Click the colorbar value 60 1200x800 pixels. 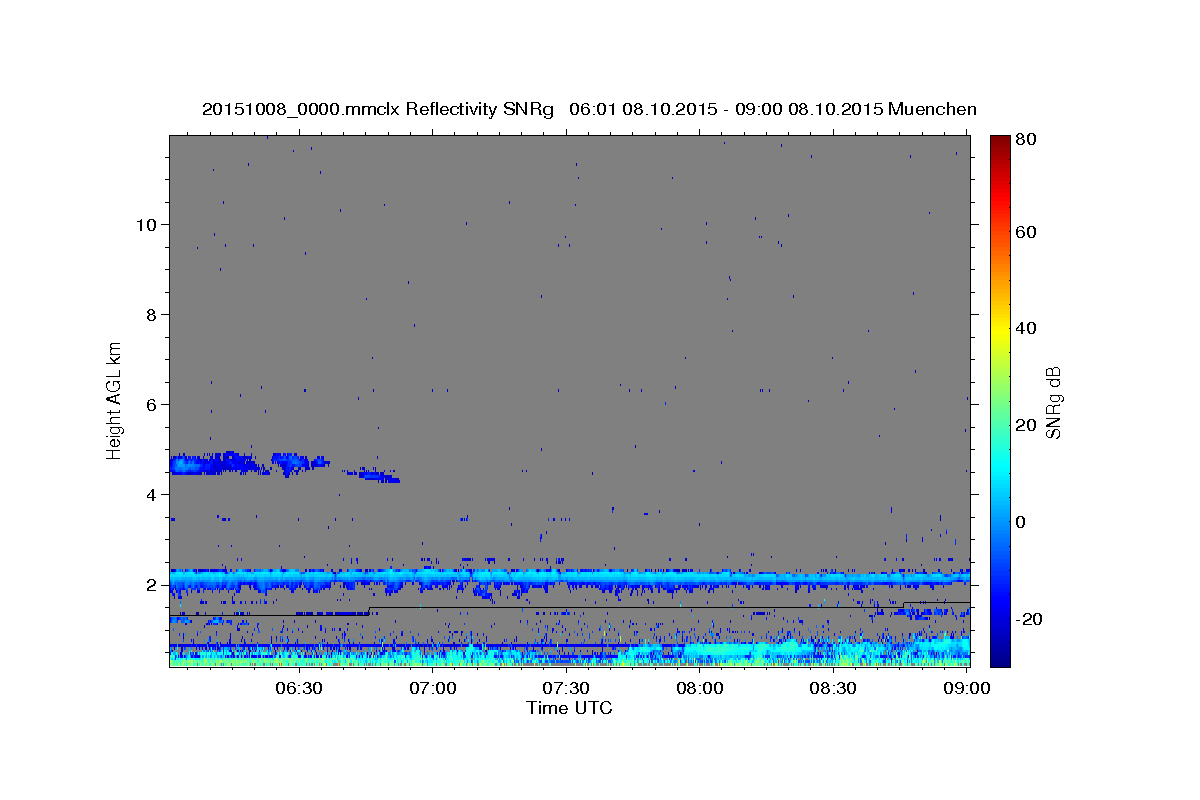click(x=1026, y=232)
